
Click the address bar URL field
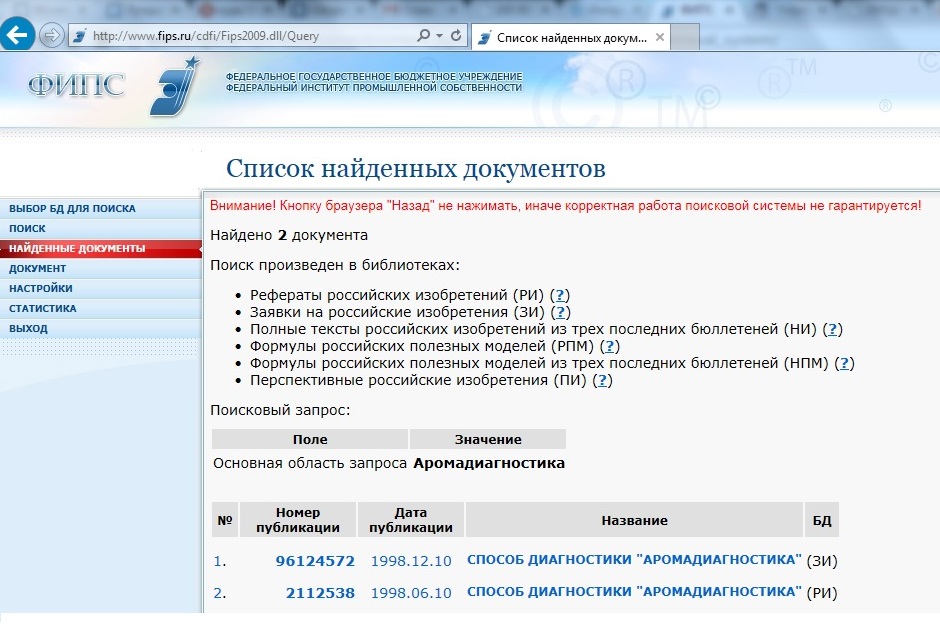pos(250,36)
